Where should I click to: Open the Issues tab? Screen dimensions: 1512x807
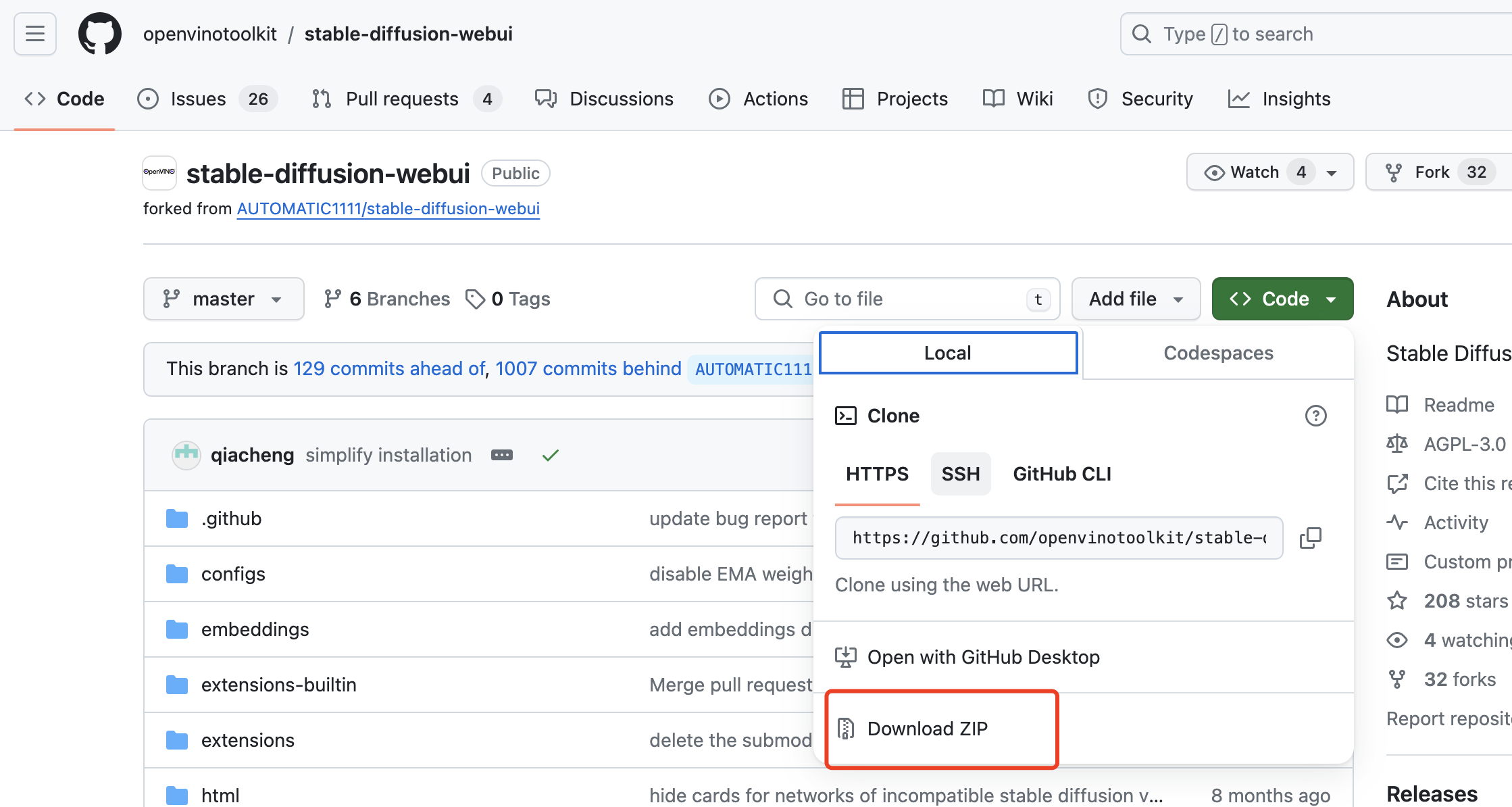207,99
